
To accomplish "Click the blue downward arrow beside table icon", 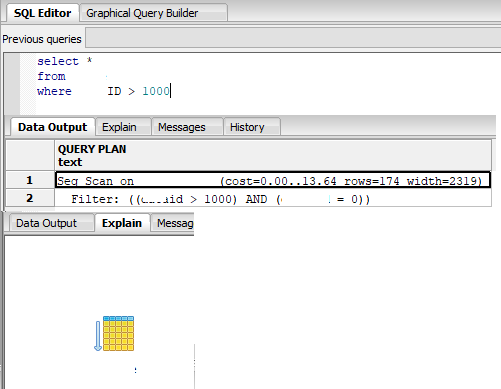I will tap(98, 336).
